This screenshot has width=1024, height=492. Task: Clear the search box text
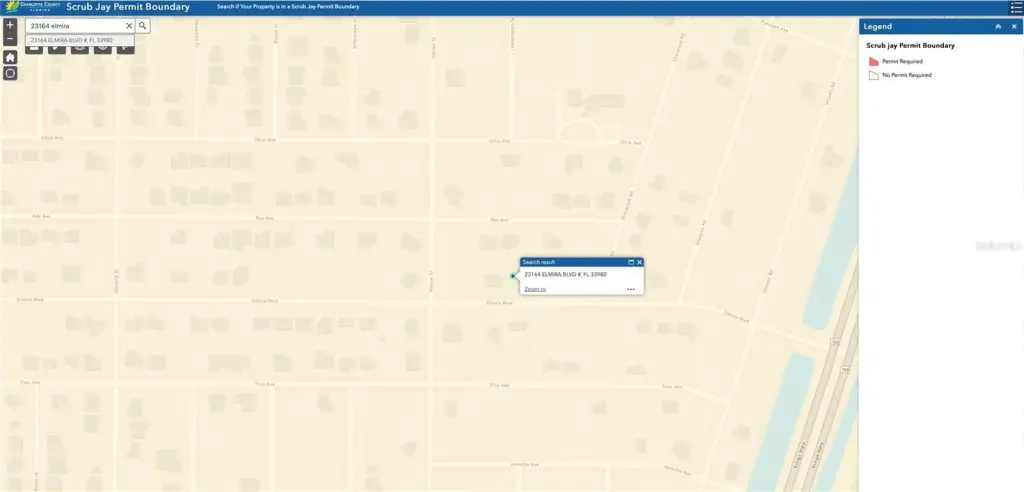point(128,25)
